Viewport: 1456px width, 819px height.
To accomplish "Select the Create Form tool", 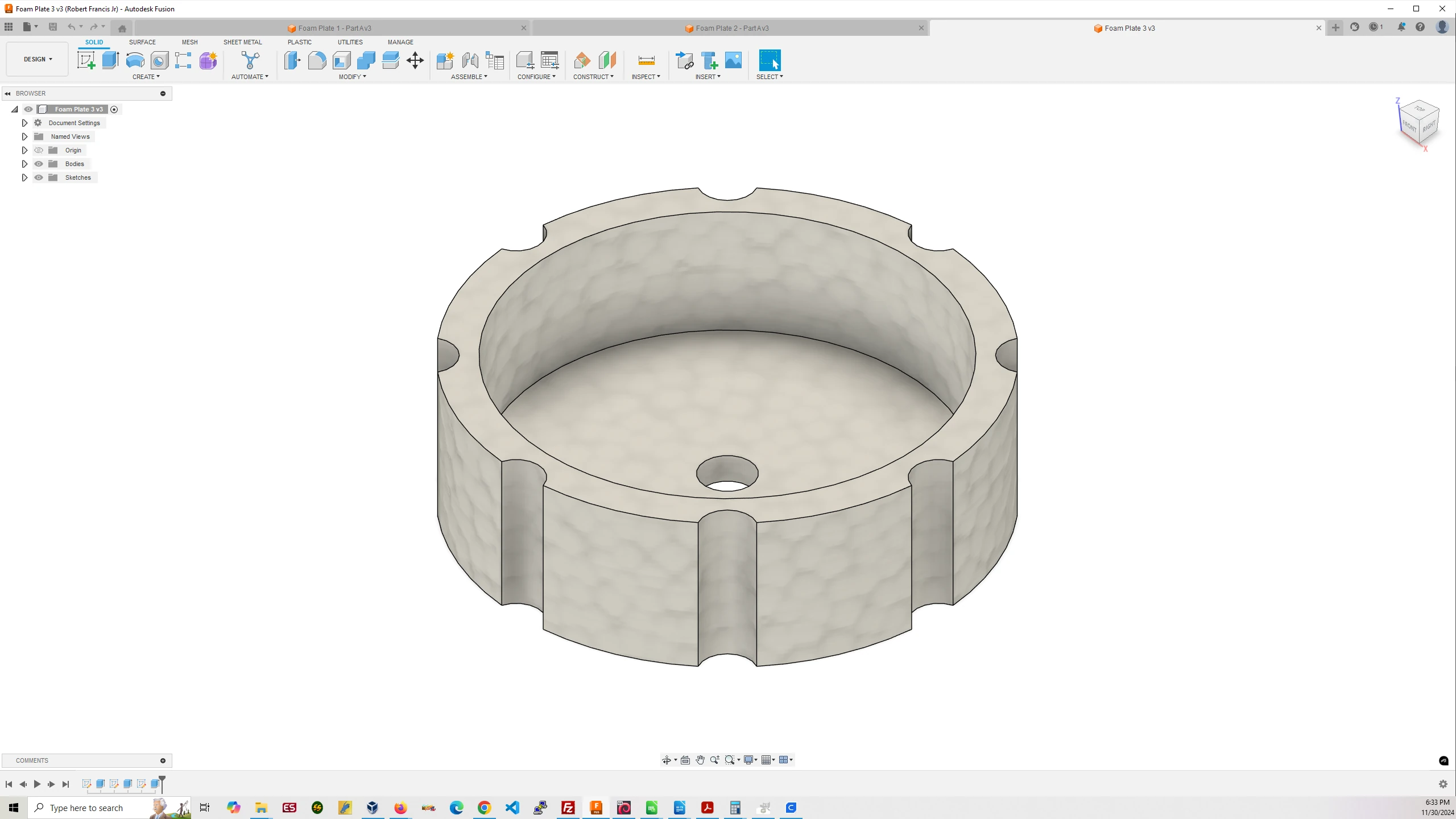I will (x=208, y=60).
